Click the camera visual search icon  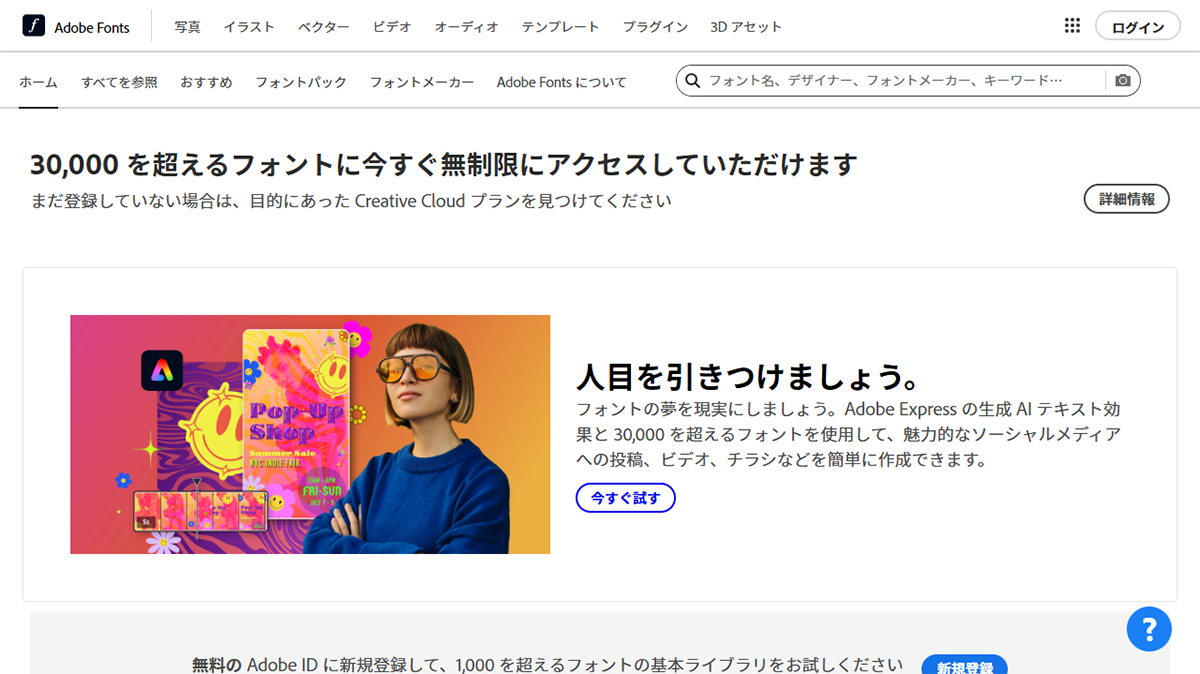point(1123,81)
